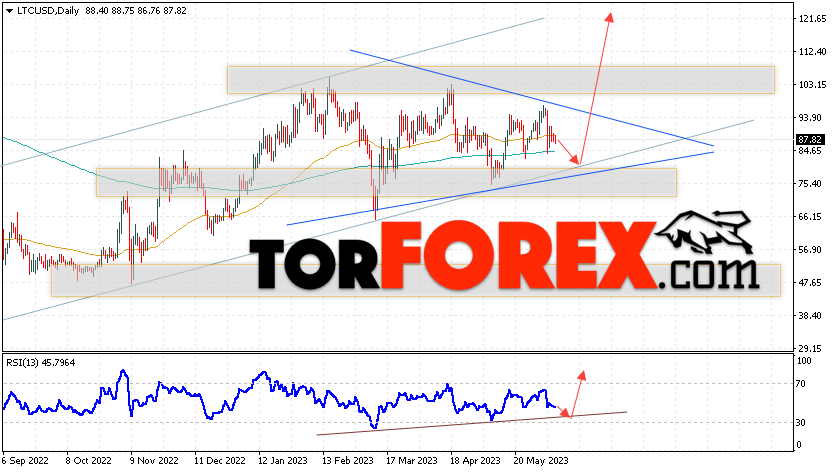Click date label 17 Mar 2023
Screen dimensions: 833x472
point(412,460)
